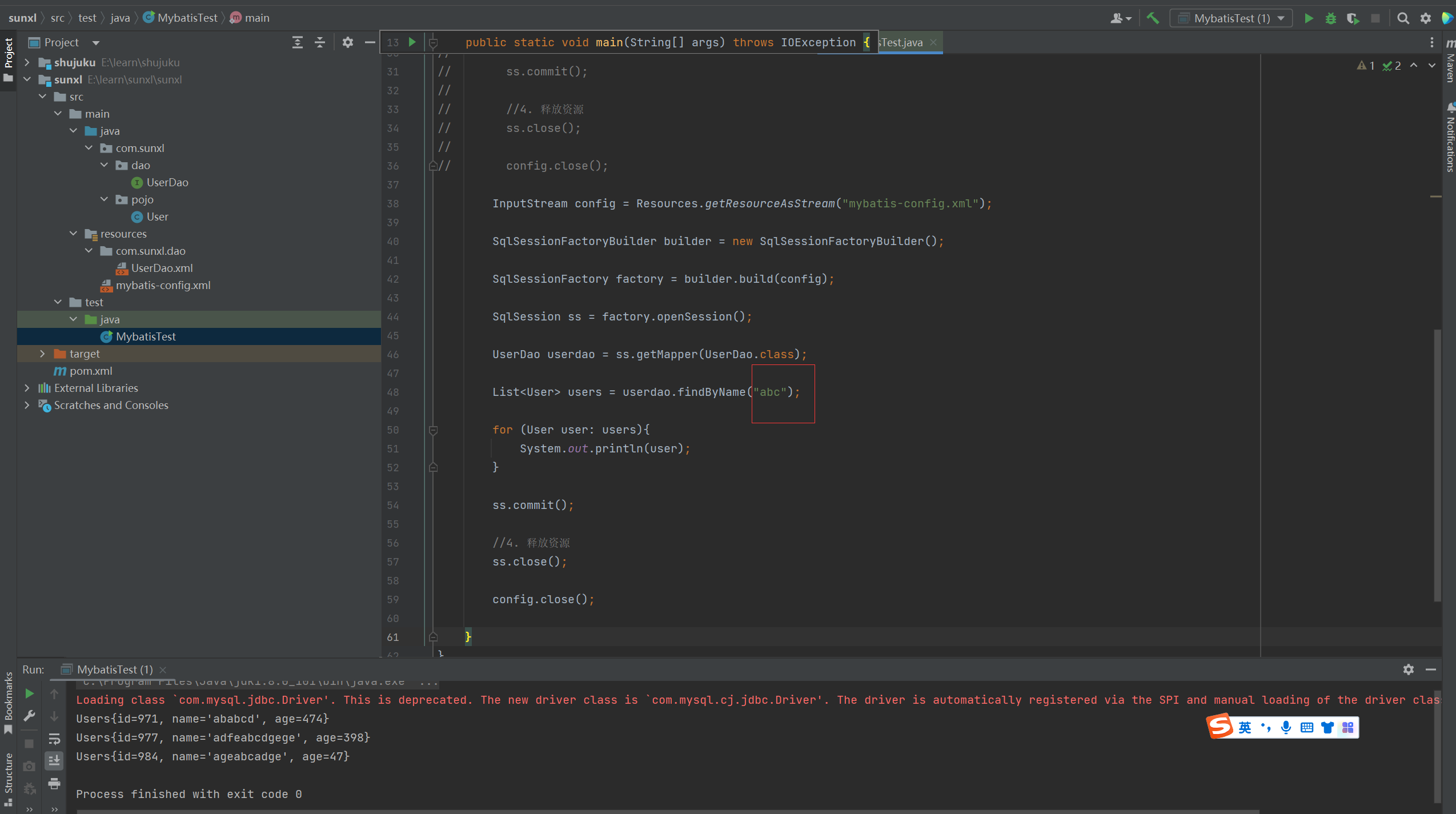This screenshot has width=1456, height=814.
Task: Rerun program using Run panel green arrow
Action: [x=29, y=693]
